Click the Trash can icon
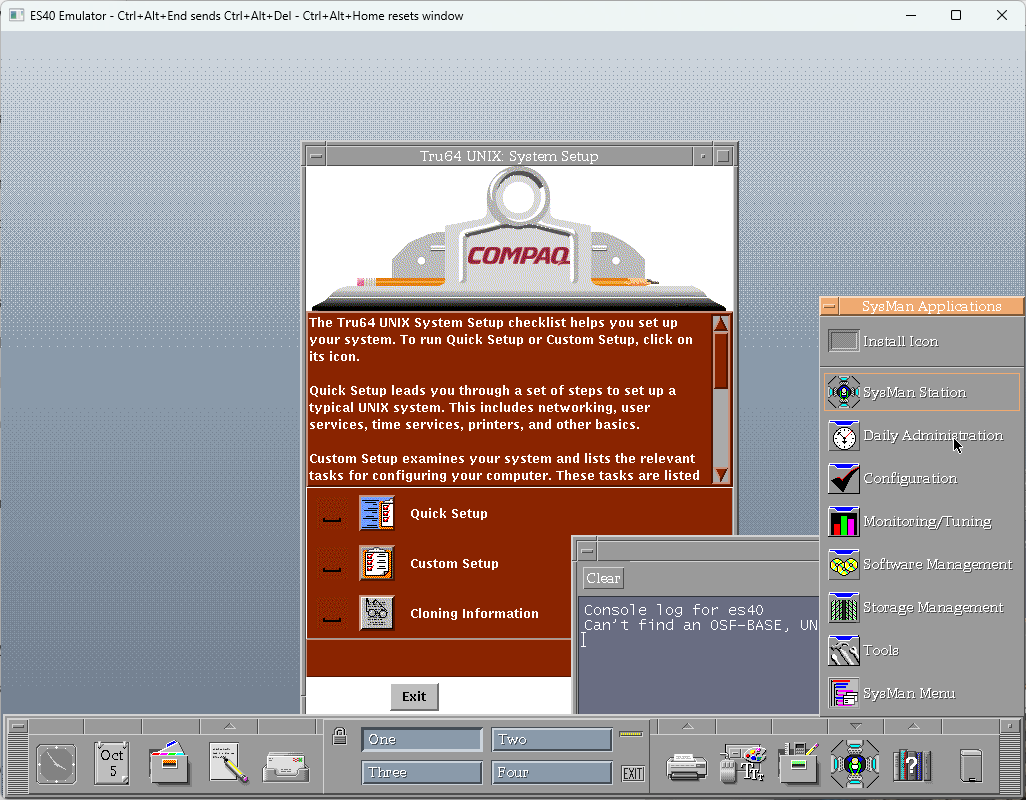Image resolution: width=1026 pixels, height=800 pixels. click(971, 765)
